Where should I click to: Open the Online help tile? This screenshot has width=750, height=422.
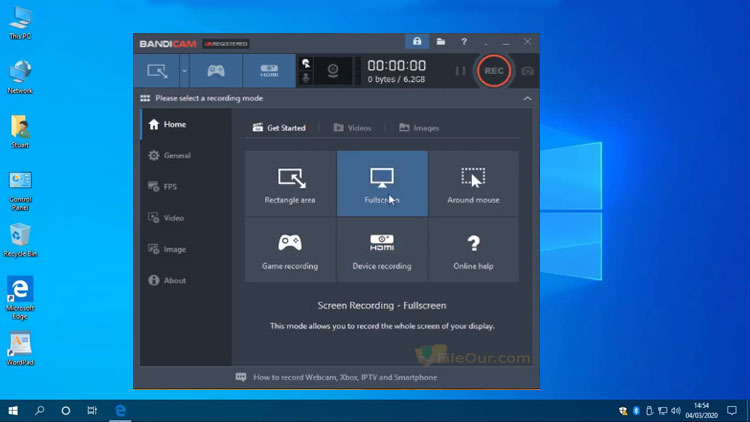pyautogui.click(x=474, y=250)
